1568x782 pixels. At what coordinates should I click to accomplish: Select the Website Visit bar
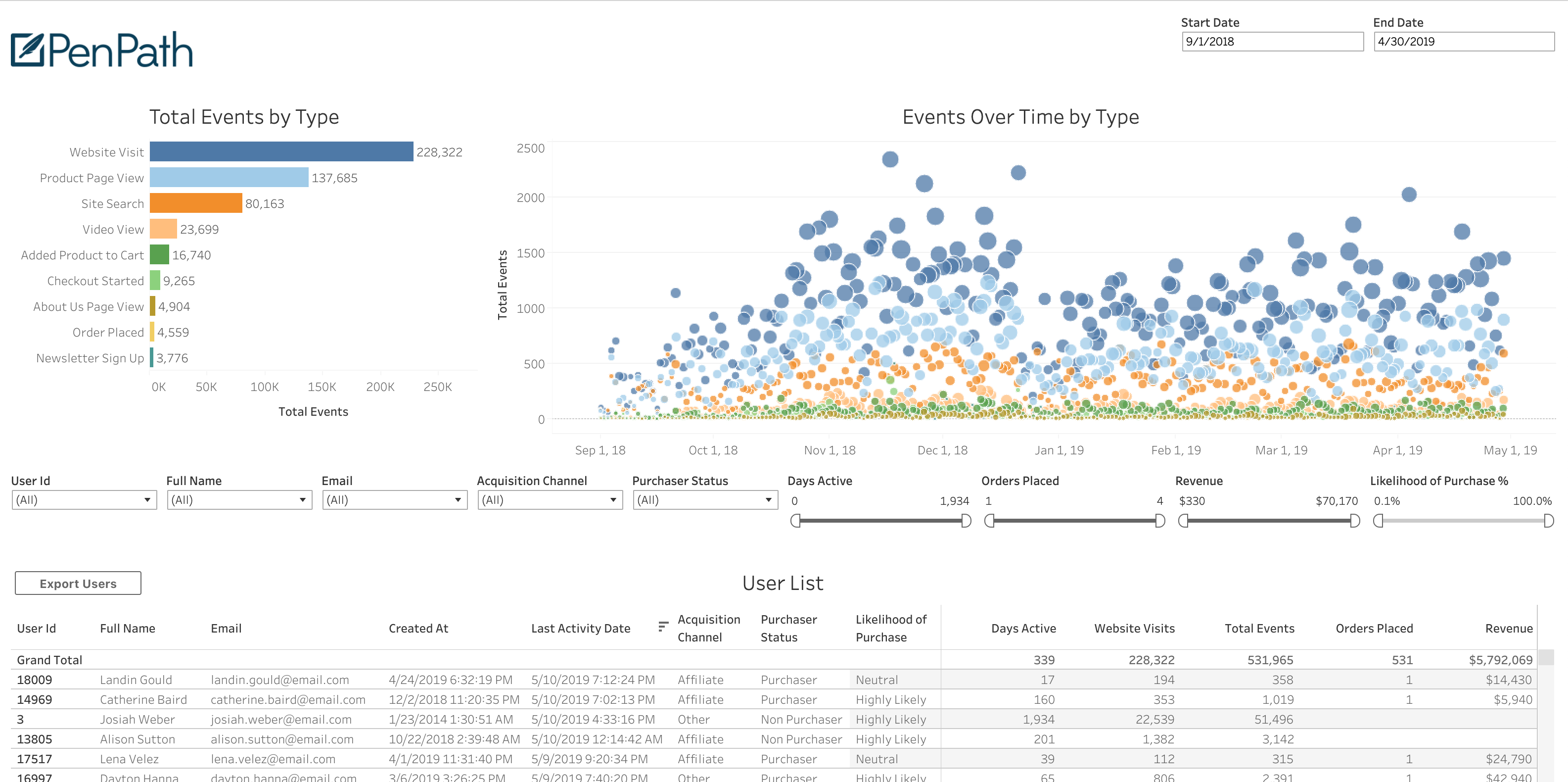pyautogui.click(x=281, y=151)
